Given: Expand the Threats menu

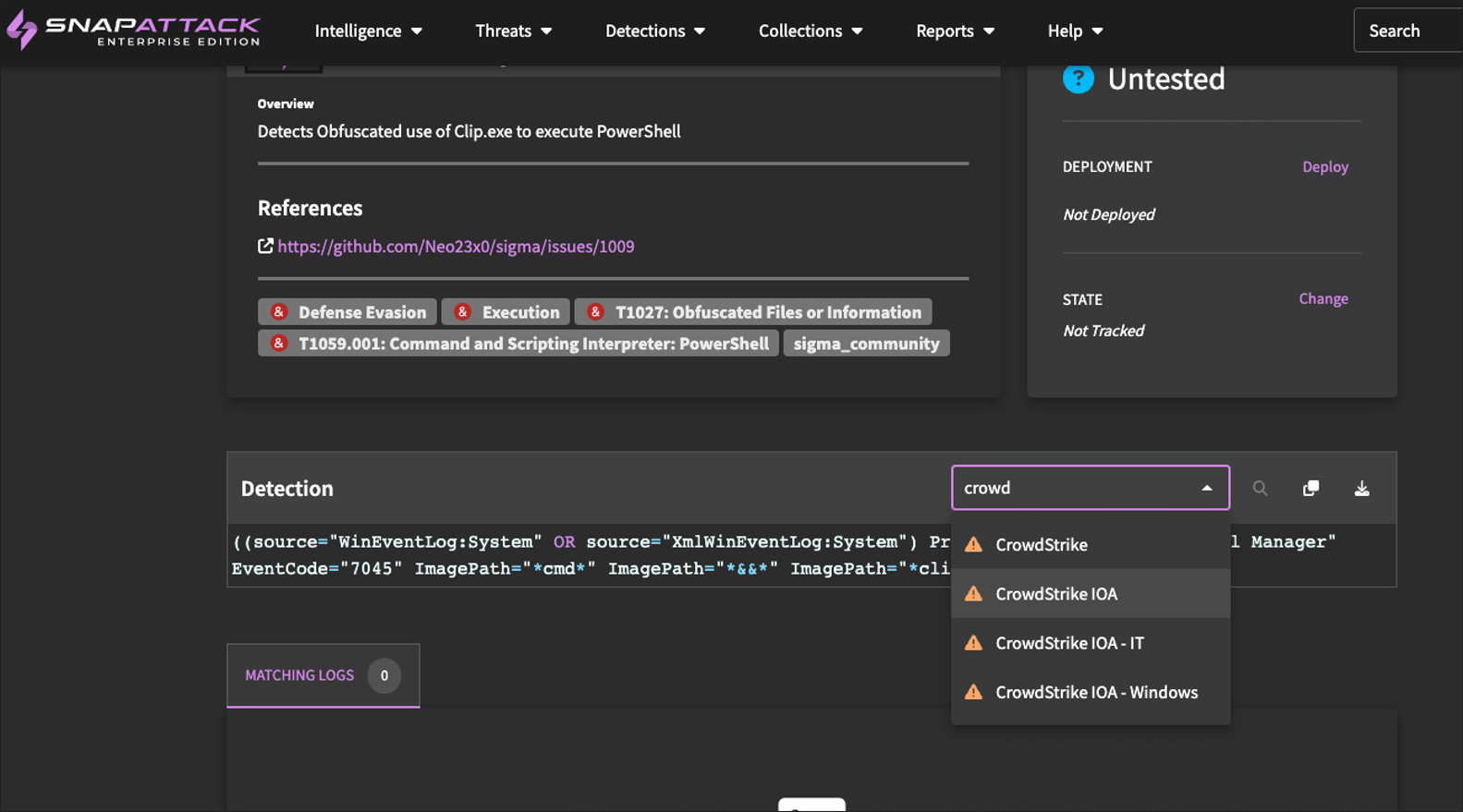Looking at the screenshot, I should (513, 30).
